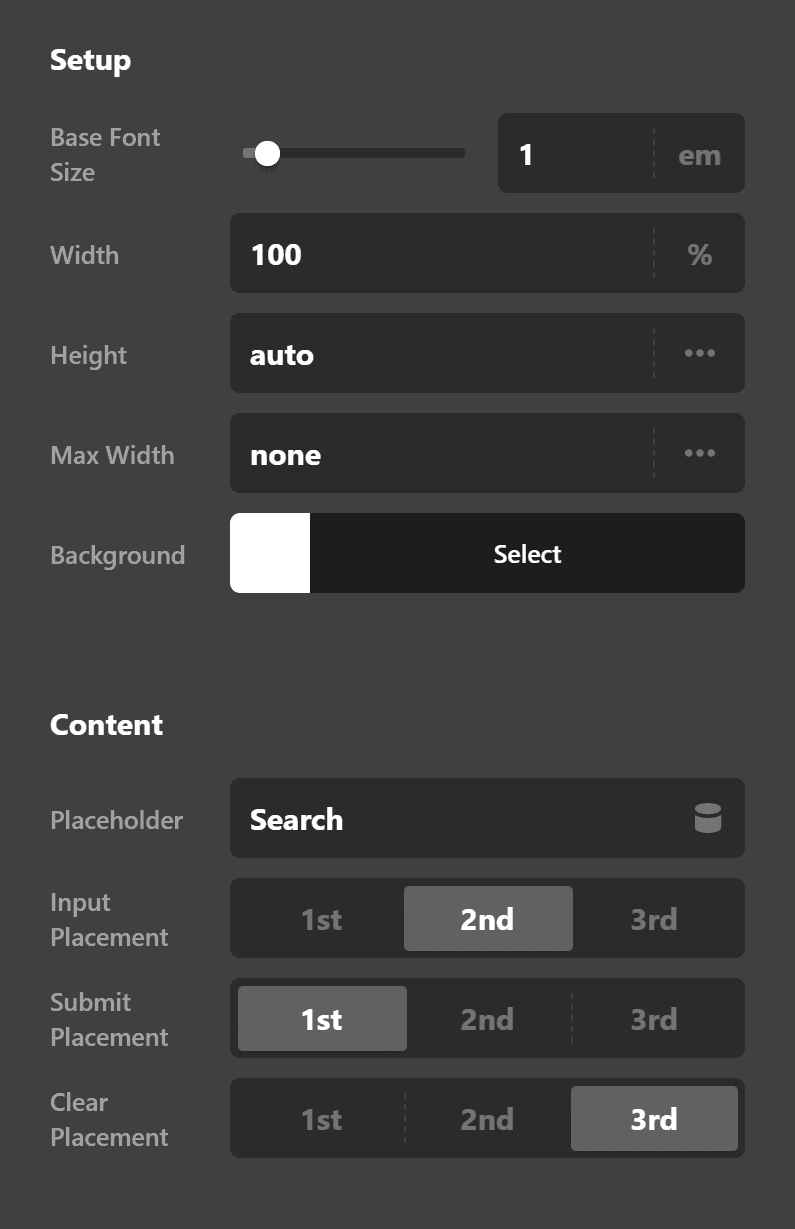This screenshot has height=1229, width=795.
Task: Set Input Placement to 3rd
Action: coord(653,918)
